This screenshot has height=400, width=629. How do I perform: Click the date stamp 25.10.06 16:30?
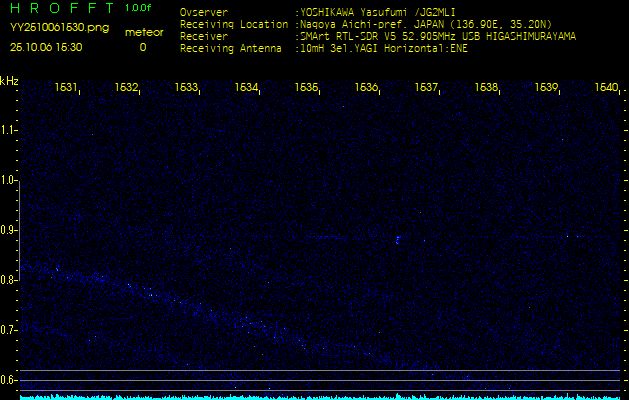46,47
